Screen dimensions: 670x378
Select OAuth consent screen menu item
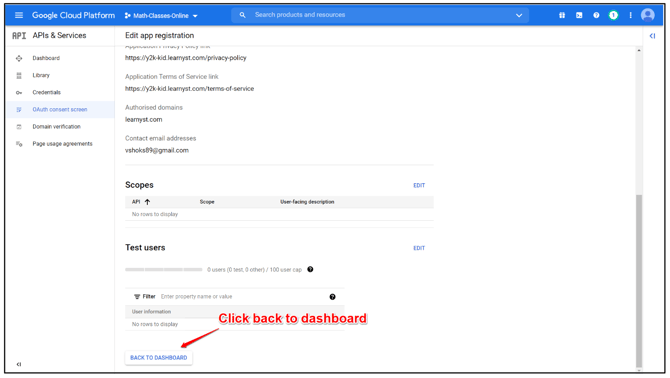click(61, 109)
